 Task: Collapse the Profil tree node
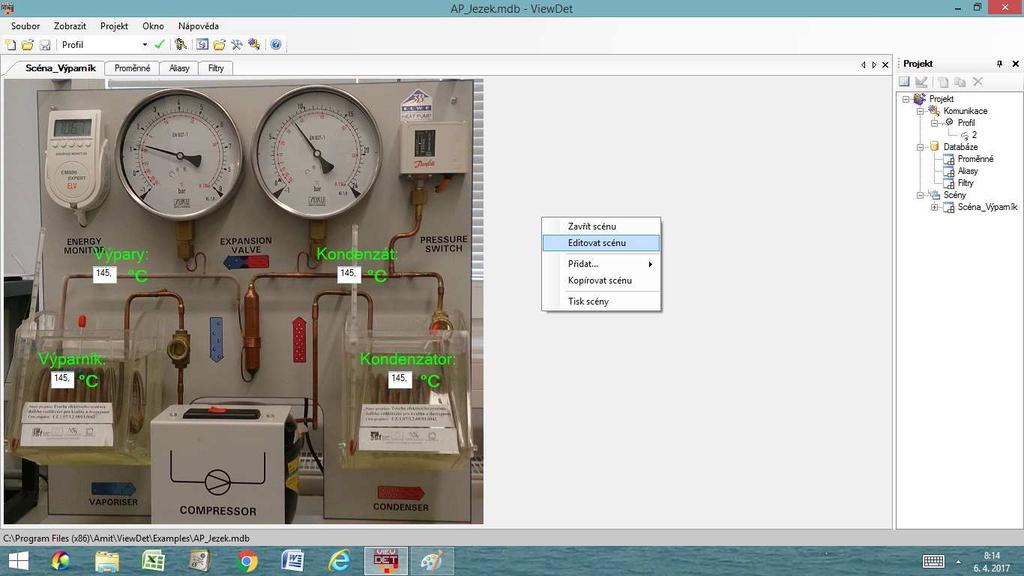[935, 123]
